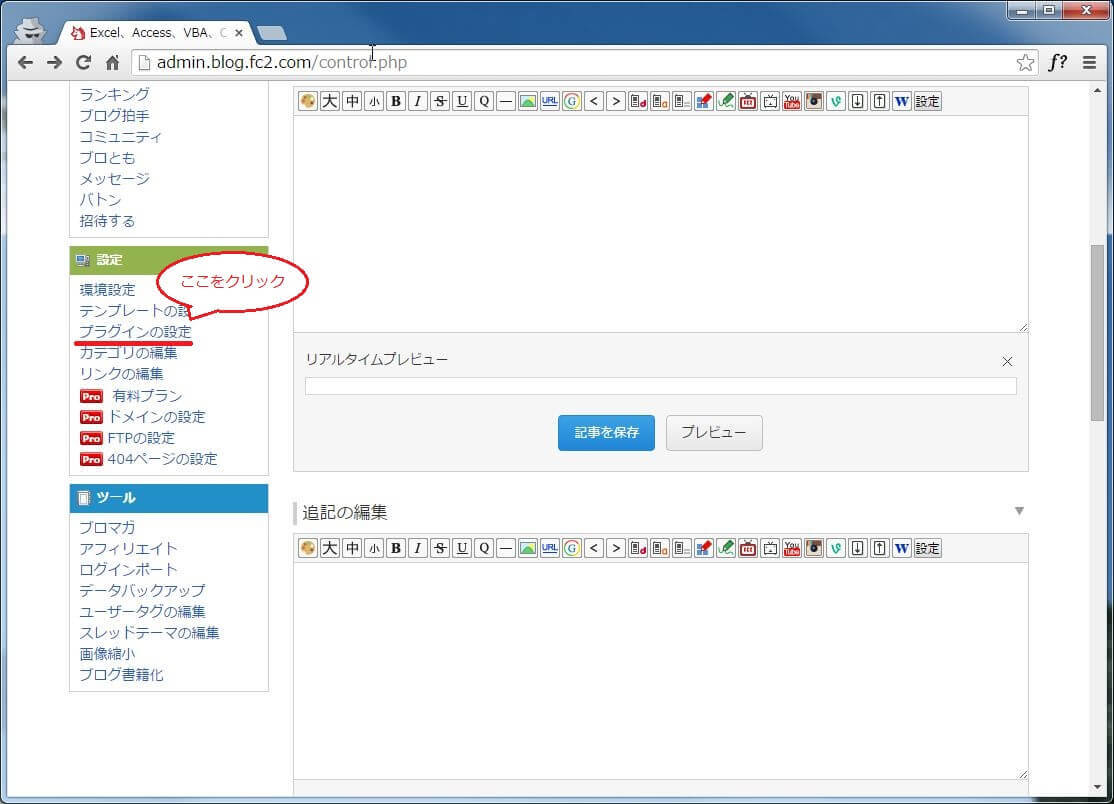Open the color palette in the upper editor toolbar
The width and height of the screenshot is (1114, 804).
click(x=307, y=101)
